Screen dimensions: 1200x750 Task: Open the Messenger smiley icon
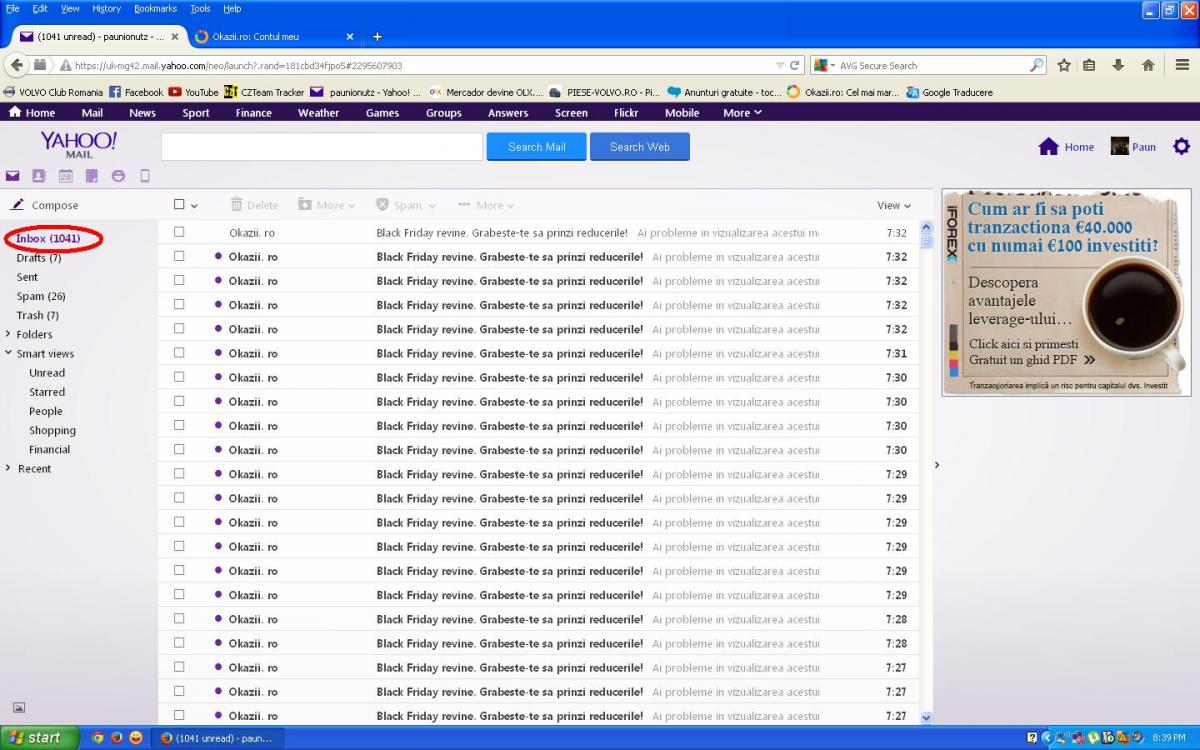click(118, 176)
